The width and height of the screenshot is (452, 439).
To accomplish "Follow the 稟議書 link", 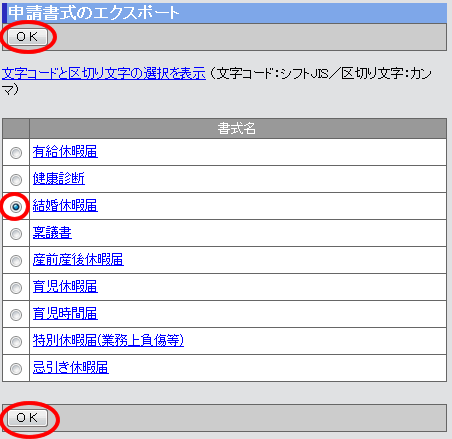I will (52, 233).
